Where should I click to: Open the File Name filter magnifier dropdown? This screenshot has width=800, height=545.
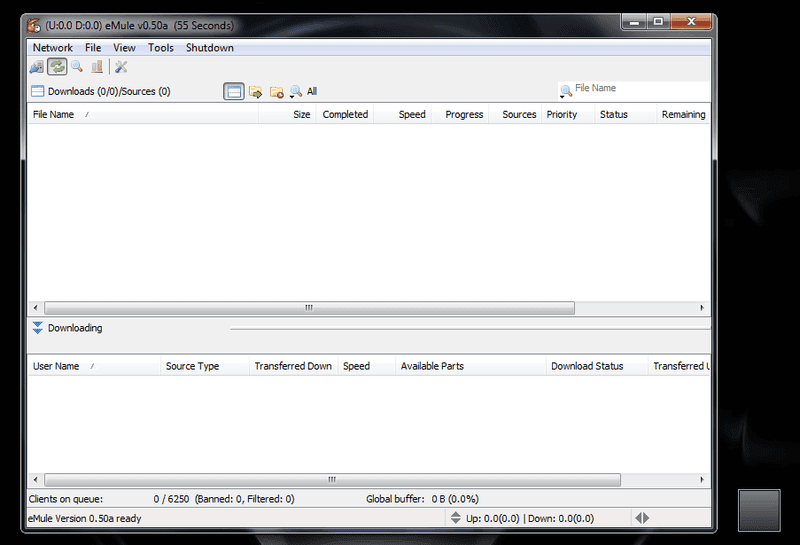pos(565,92)
